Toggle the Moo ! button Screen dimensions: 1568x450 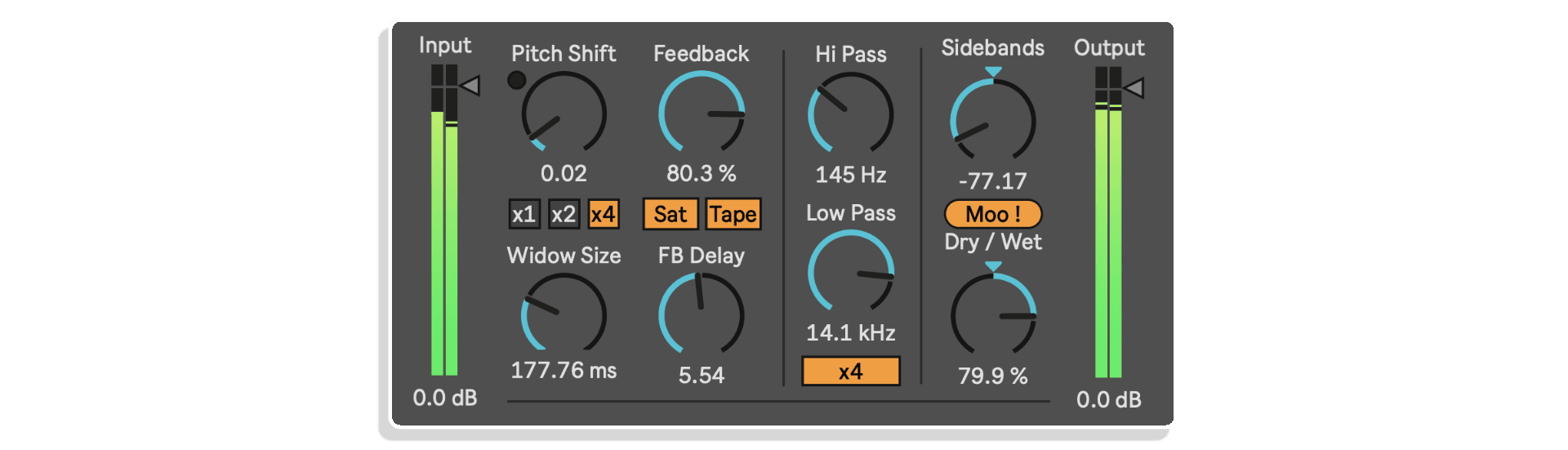[993, 214]
